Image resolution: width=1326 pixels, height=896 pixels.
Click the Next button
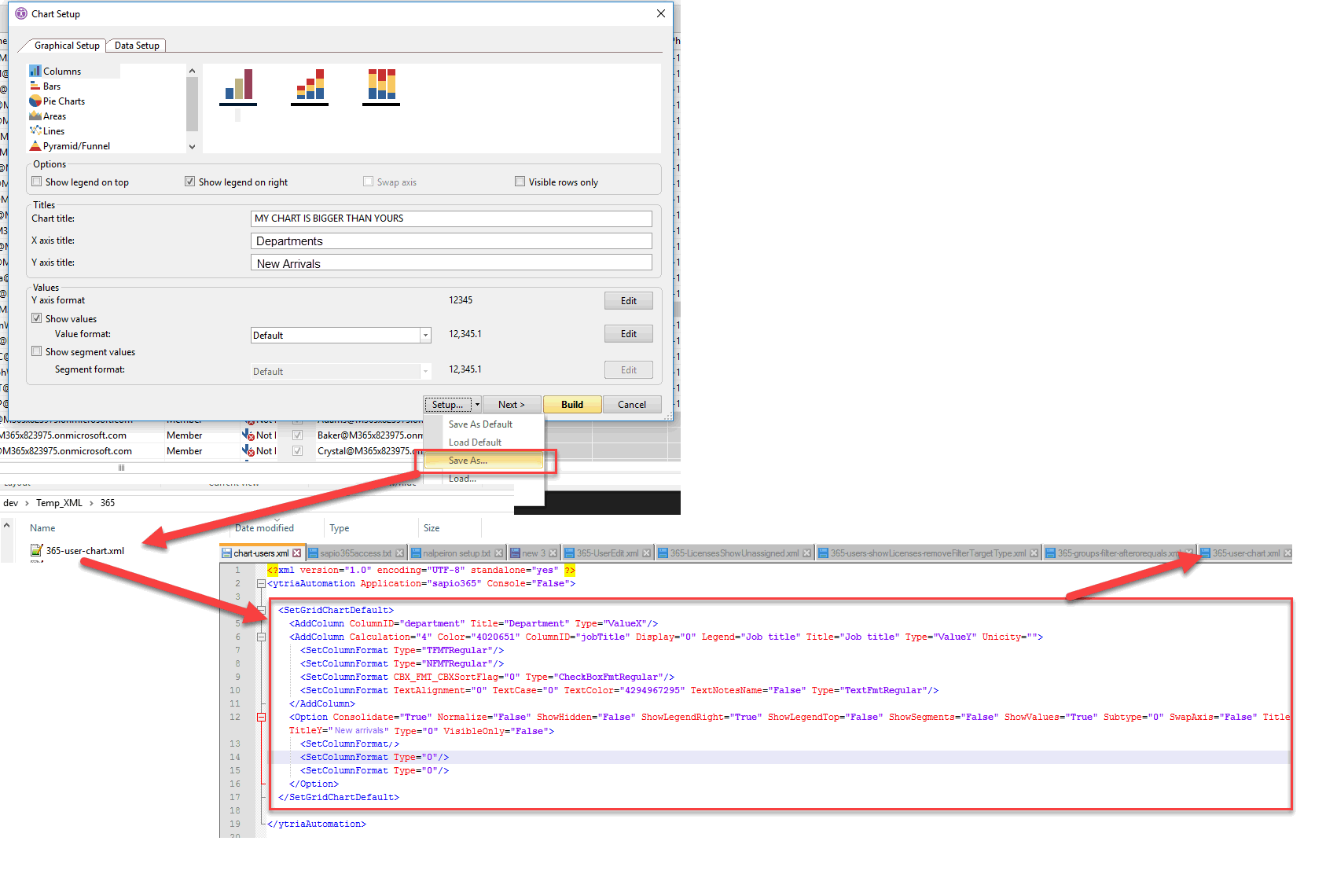(512, 404)
